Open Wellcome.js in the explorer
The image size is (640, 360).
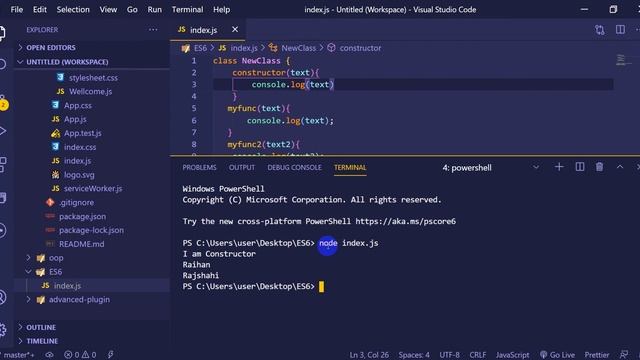pyautogui.click(x=90, y=91)
